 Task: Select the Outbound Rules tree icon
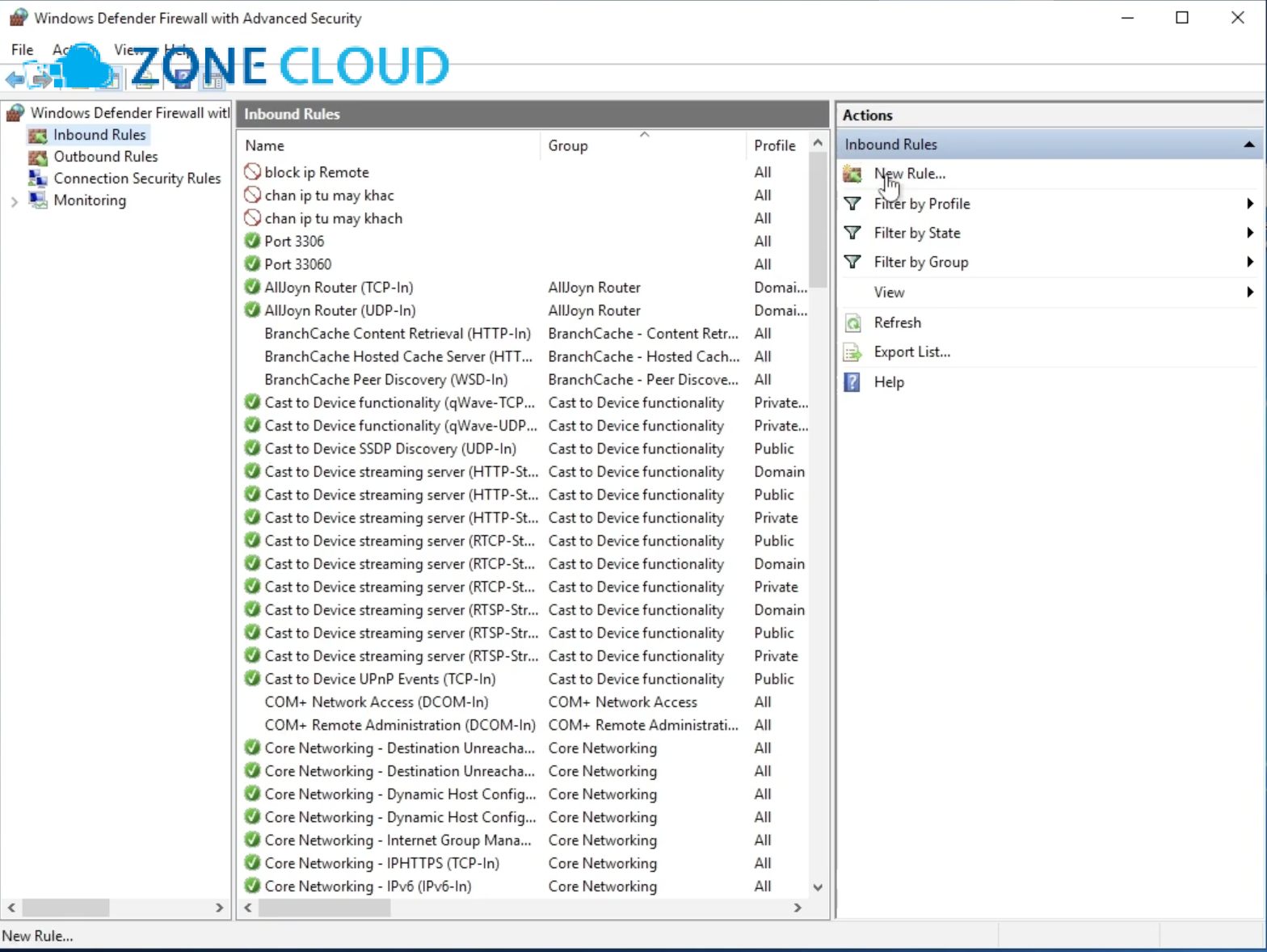coord(38,157)
